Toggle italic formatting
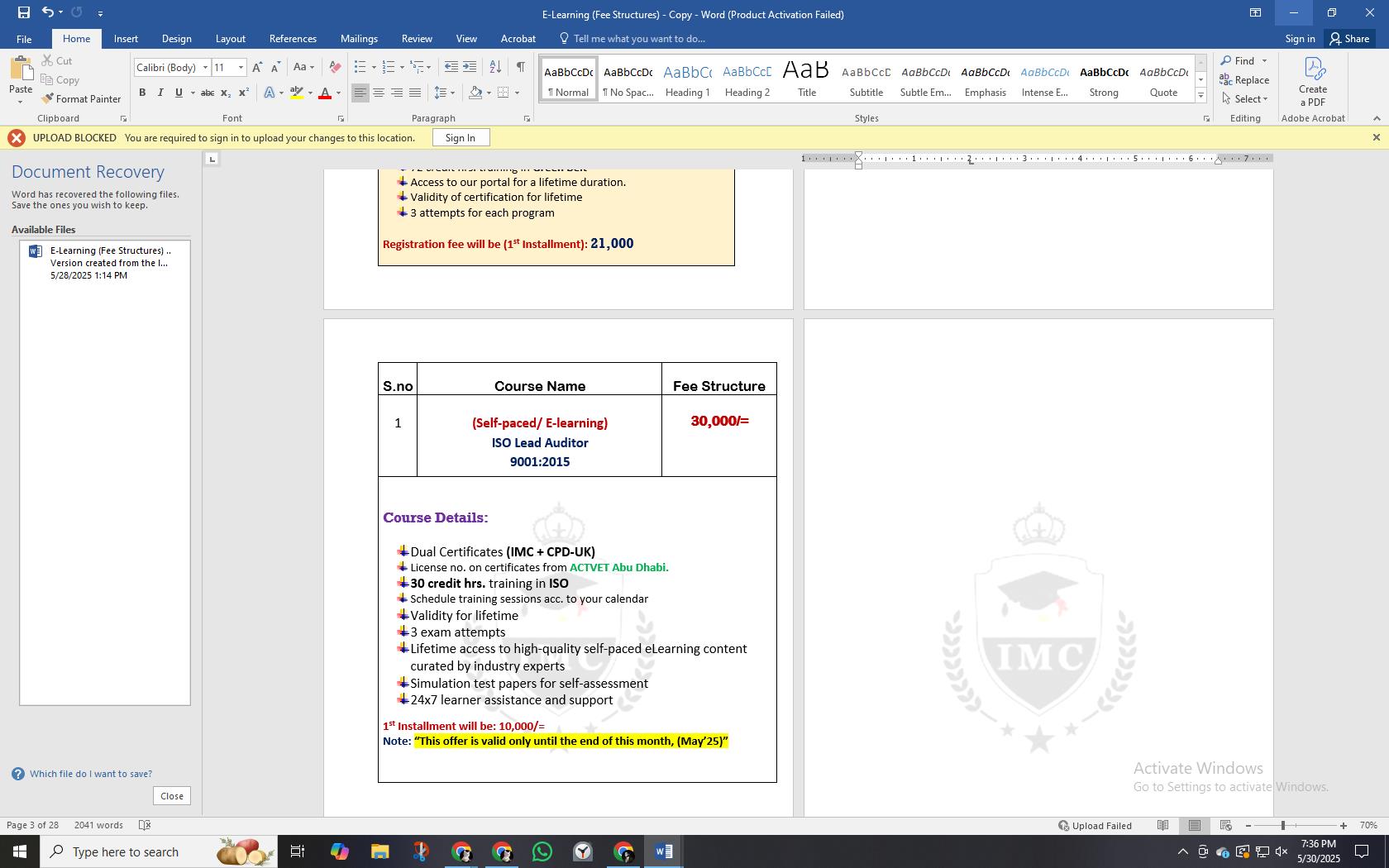The image size is (1389, 868). click(x=160, y=93)
